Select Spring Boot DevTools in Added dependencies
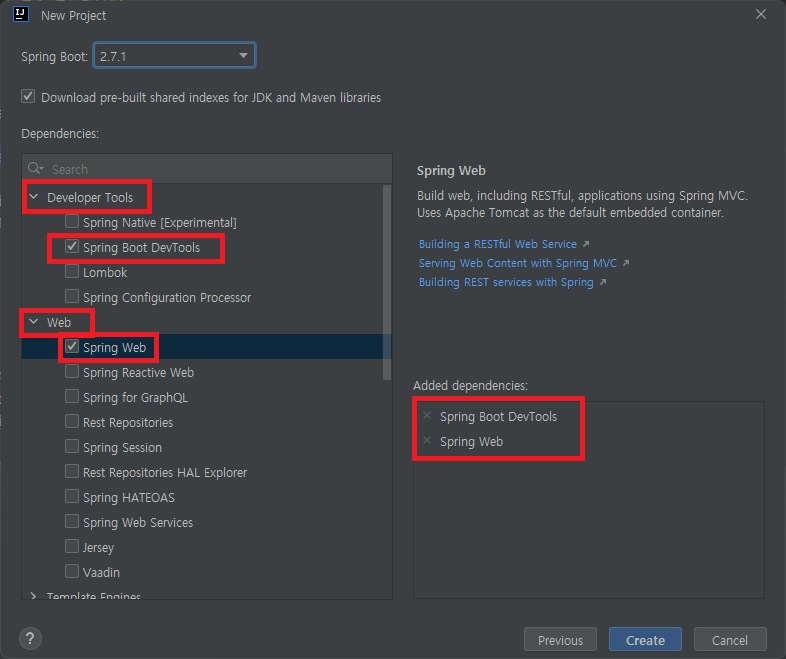 498,416
